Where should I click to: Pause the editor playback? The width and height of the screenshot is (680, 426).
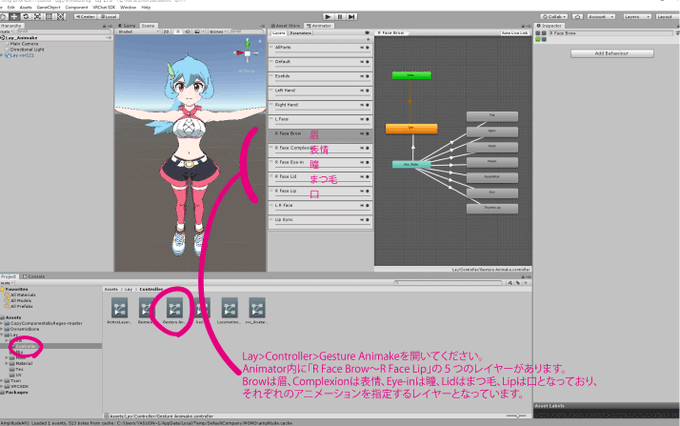click(340, 16)
